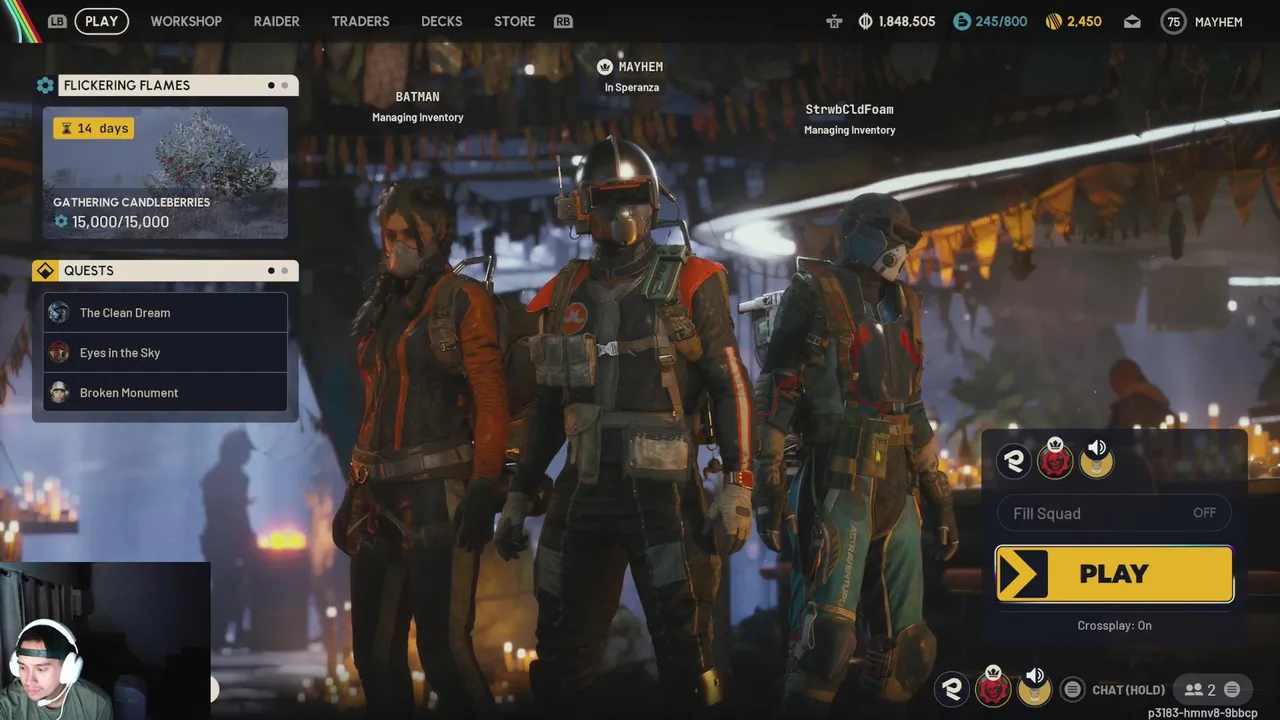Click the round menu icon beside CHAT
Image resolution: width=1280 pixels, height=720 pixels.
click(1072, 689)
